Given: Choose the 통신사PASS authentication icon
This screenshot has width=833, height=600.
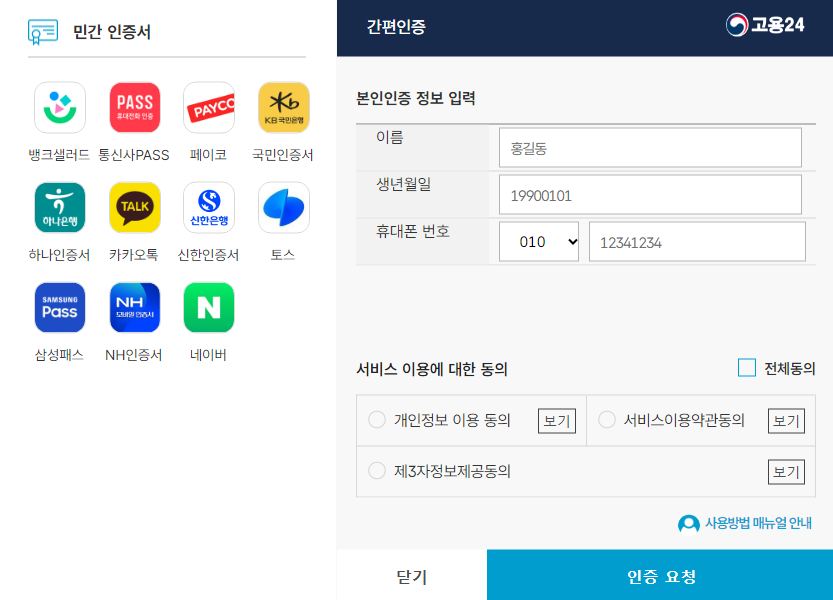Looking at the screenshot, I should coord(134,107).
